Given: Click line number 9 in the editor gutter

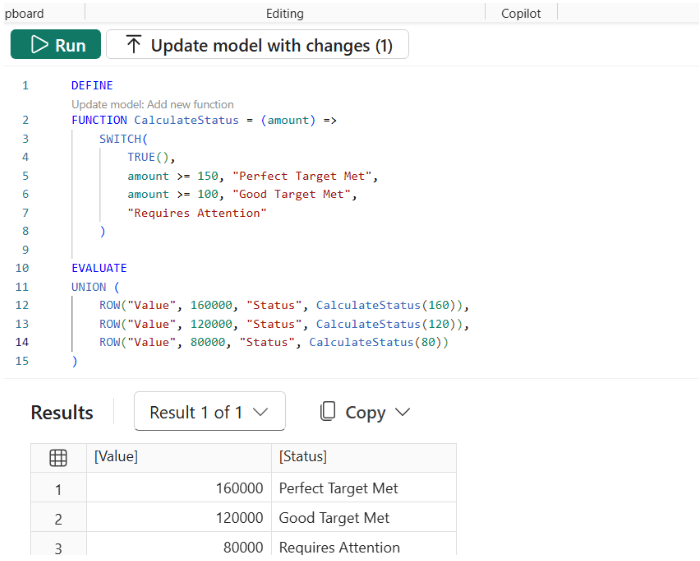Looking at the screenshot, I should point(25,249).
